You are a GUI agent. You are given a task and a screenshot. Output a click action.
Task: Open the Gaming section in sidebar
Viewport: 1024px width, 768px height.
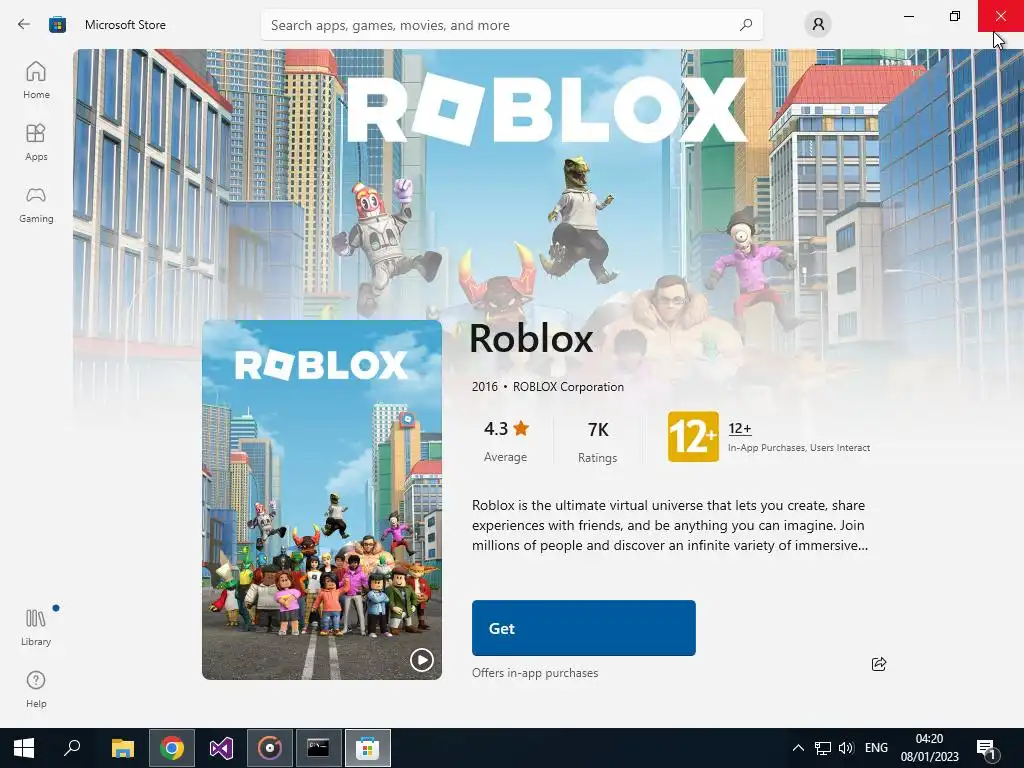pyautogui.click(x=36, y=204)
